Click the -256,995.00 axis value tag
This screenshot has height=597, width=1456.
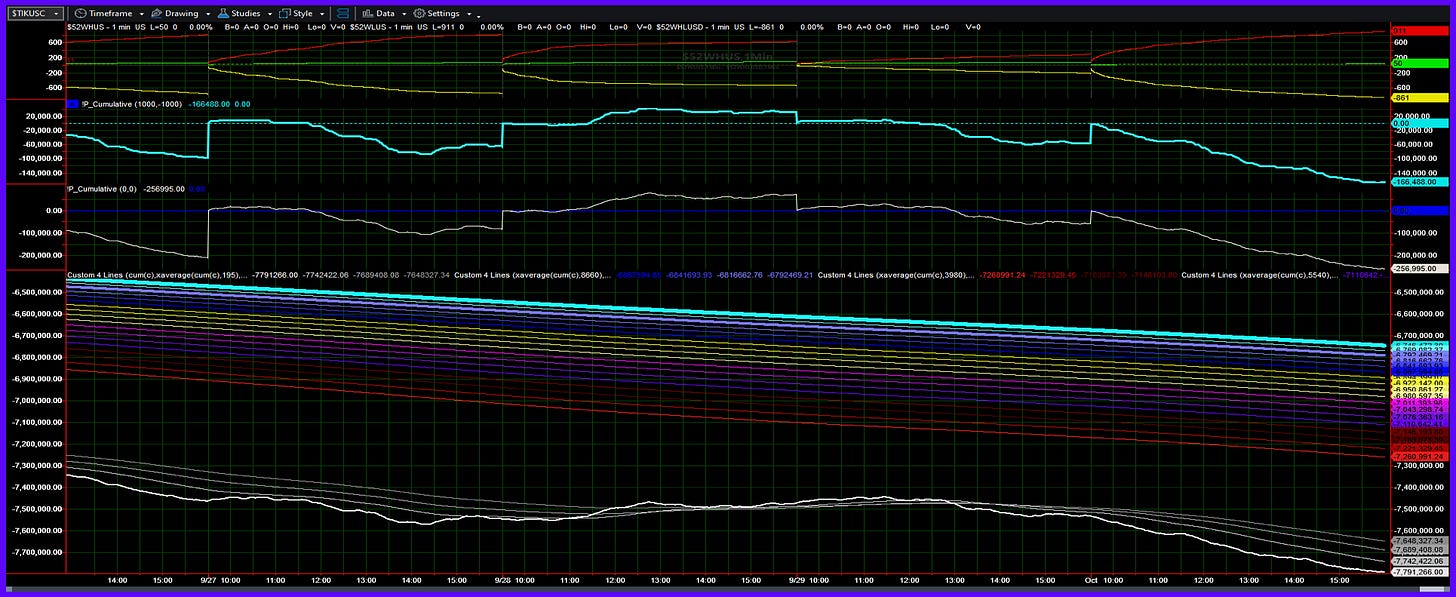[x=1419, y=268]
